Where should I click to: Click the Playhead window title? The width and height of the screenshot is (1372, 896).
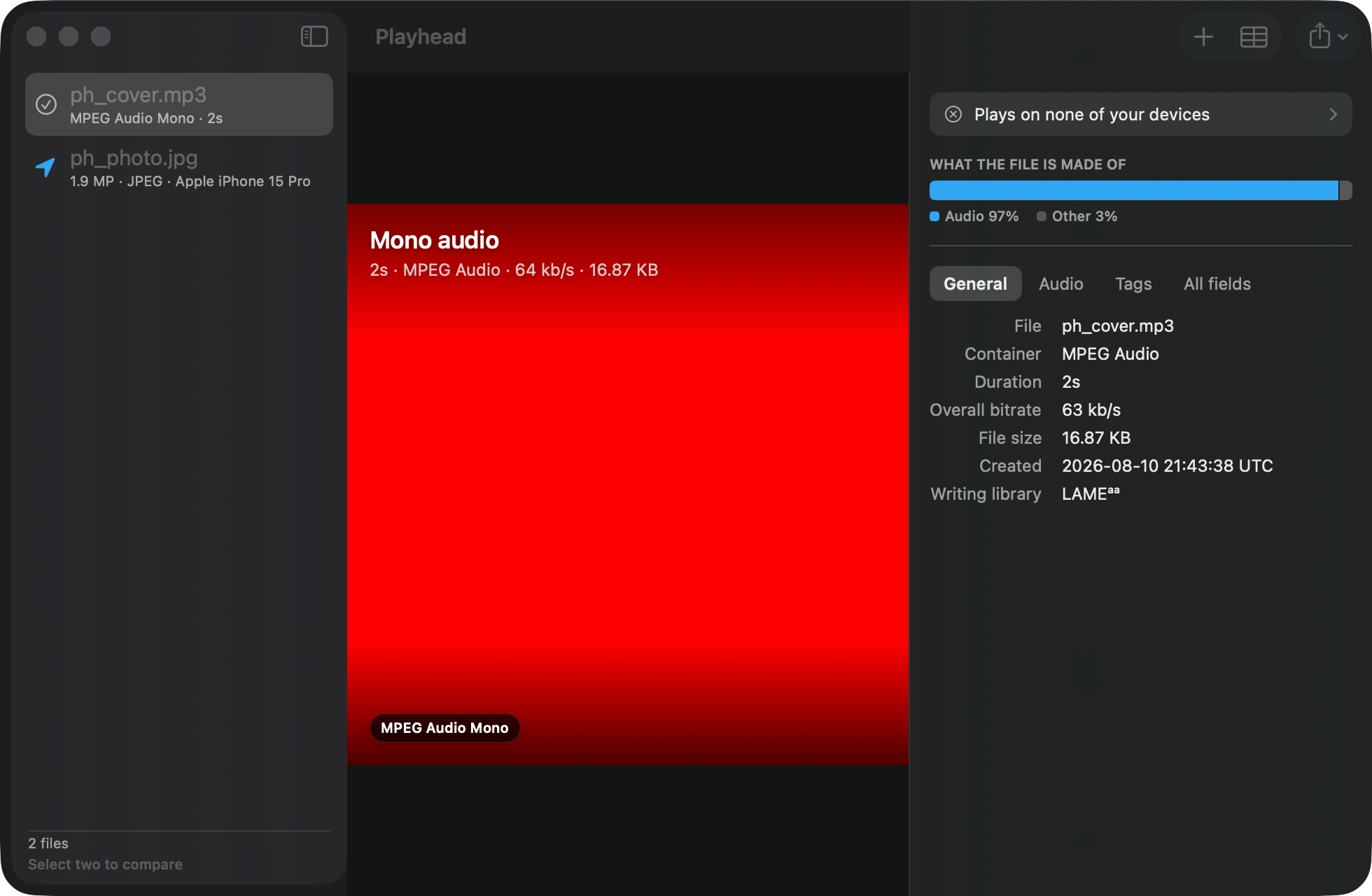tap(421, 36)
